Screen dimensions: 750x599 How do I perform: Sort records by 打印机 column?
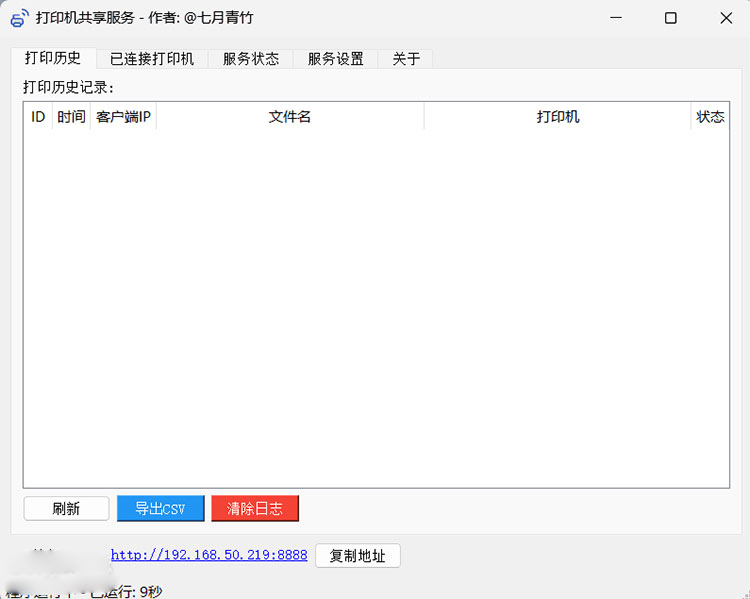click(x=557, y=117)
